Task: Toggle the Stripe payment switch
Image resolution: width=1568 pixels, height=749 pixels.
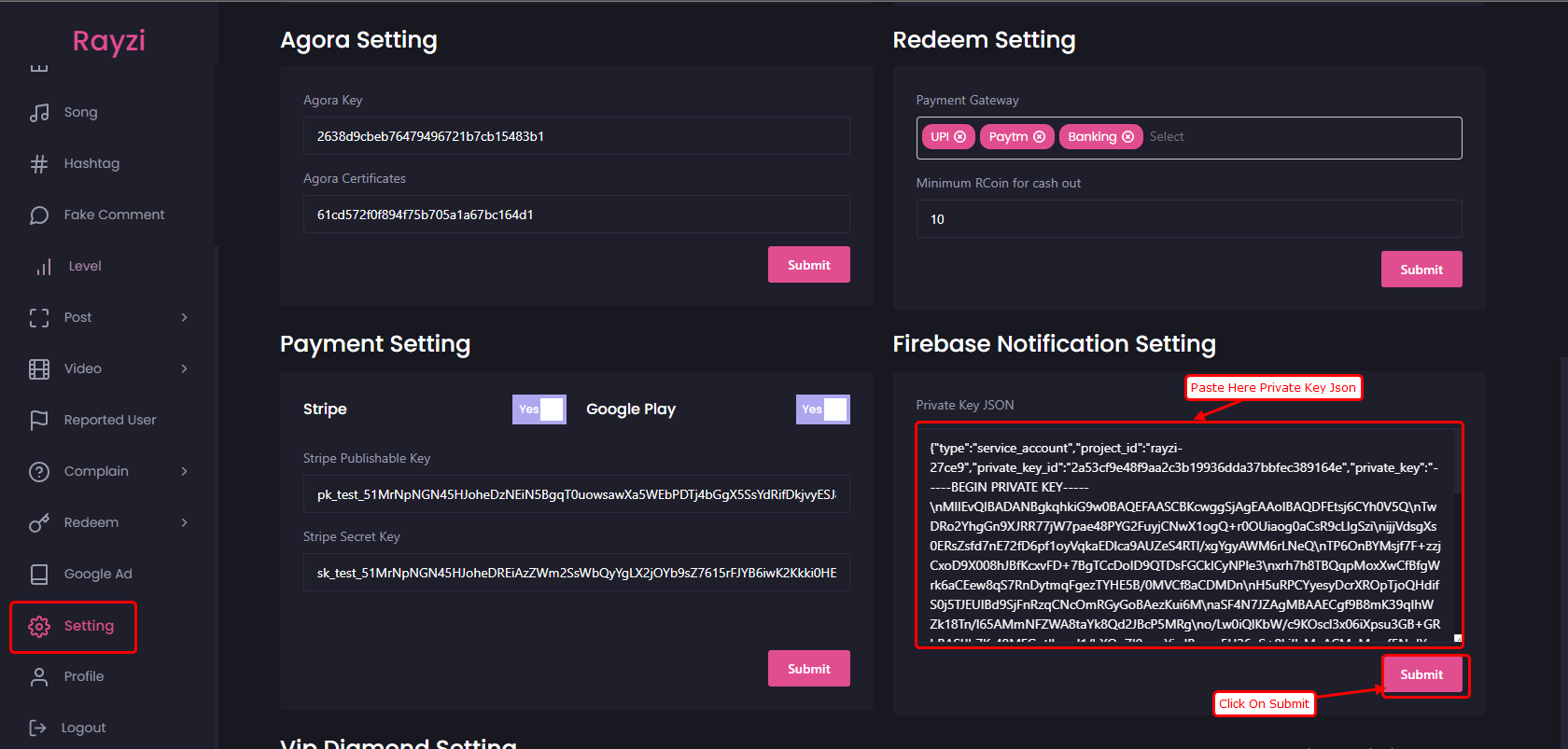Action: point(539,409)
